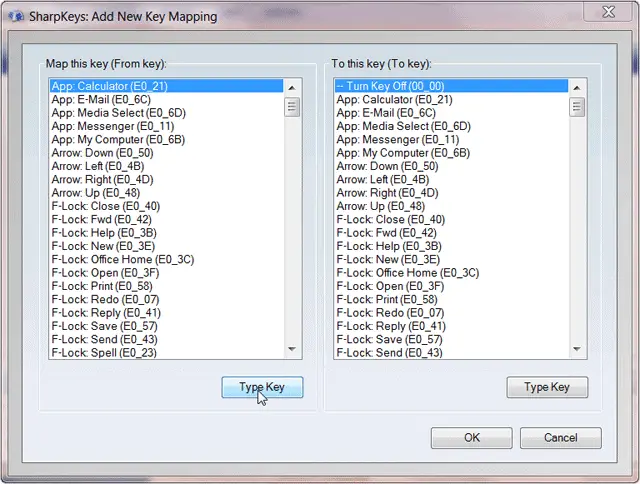Select F-Lock: Print (E0_58) in To key list

pyautogui.click(x=451, y=300)
